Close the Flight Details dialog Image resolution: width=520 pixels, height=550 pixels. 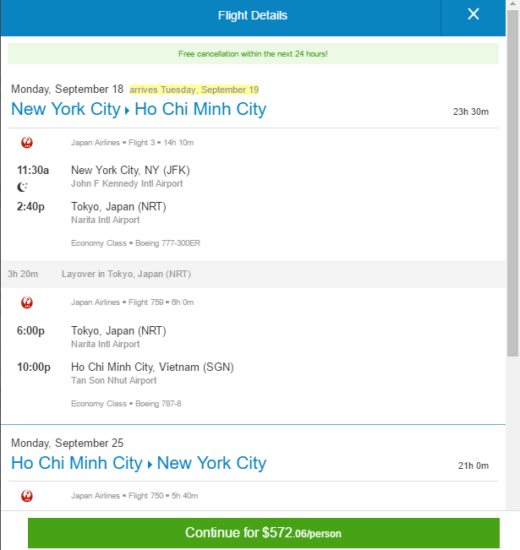pyautogui.click(x=473, y=14)
